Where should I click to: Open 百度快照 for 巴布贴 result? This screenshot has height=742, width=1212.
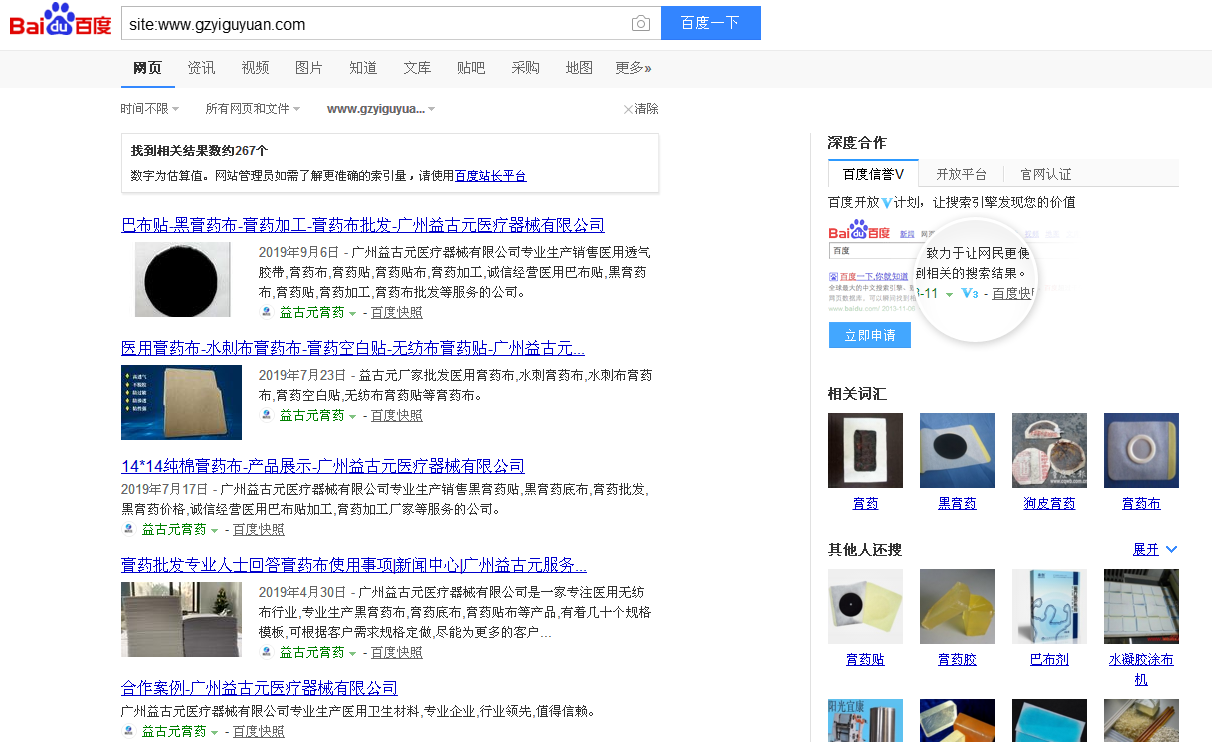[x=397, y=312]
